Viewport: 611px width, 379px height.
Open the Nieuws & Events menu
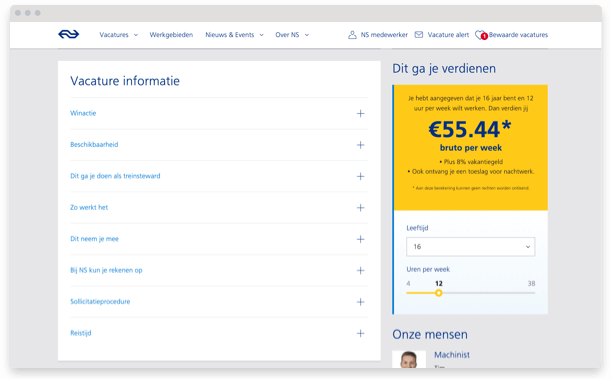click(230, 35)
